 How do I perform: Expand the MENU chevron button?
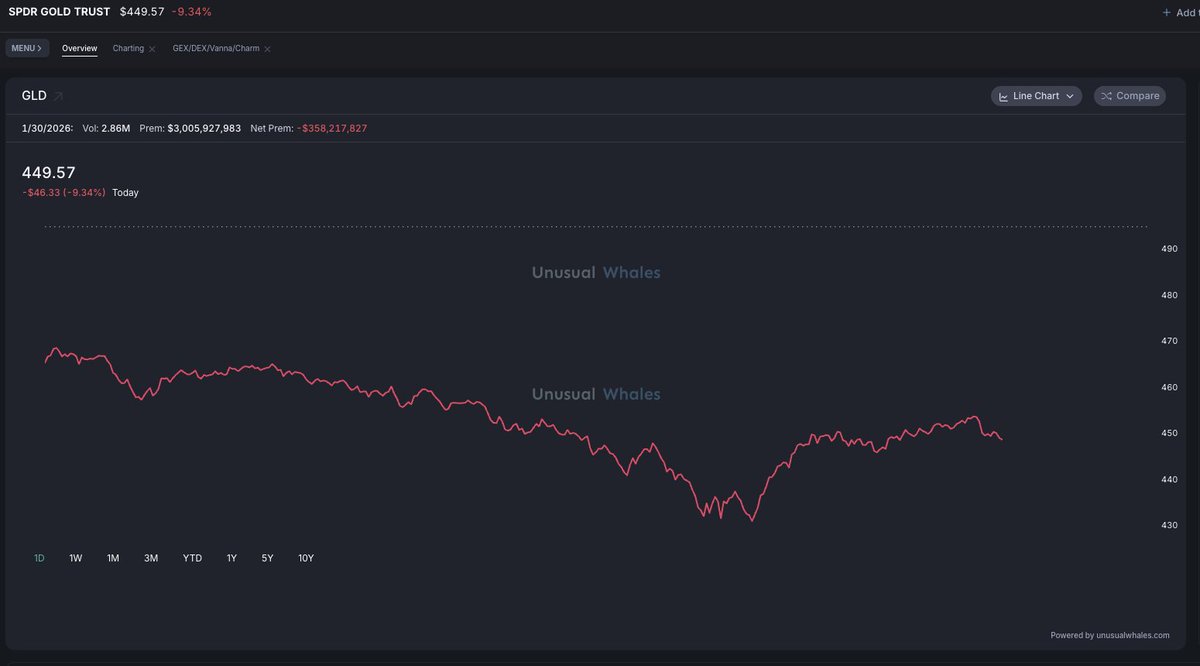26,48
